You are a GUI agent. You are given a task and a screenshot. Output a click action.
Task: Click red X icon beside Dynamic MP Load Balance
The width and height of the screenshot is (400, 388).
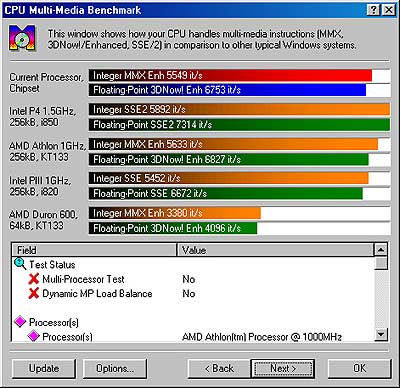coord(34,293)
